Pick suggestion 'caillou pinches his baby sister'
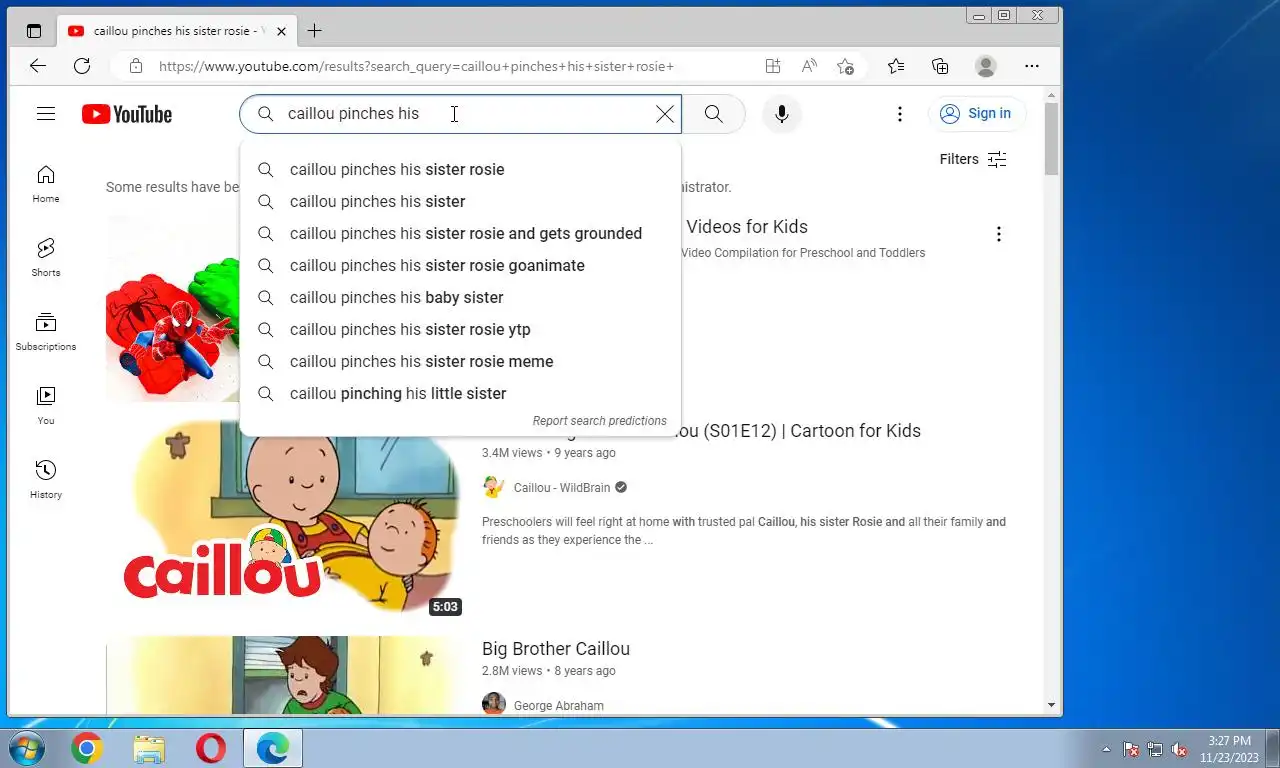Viewport: 1280px width, 768px height. point(461,298)
